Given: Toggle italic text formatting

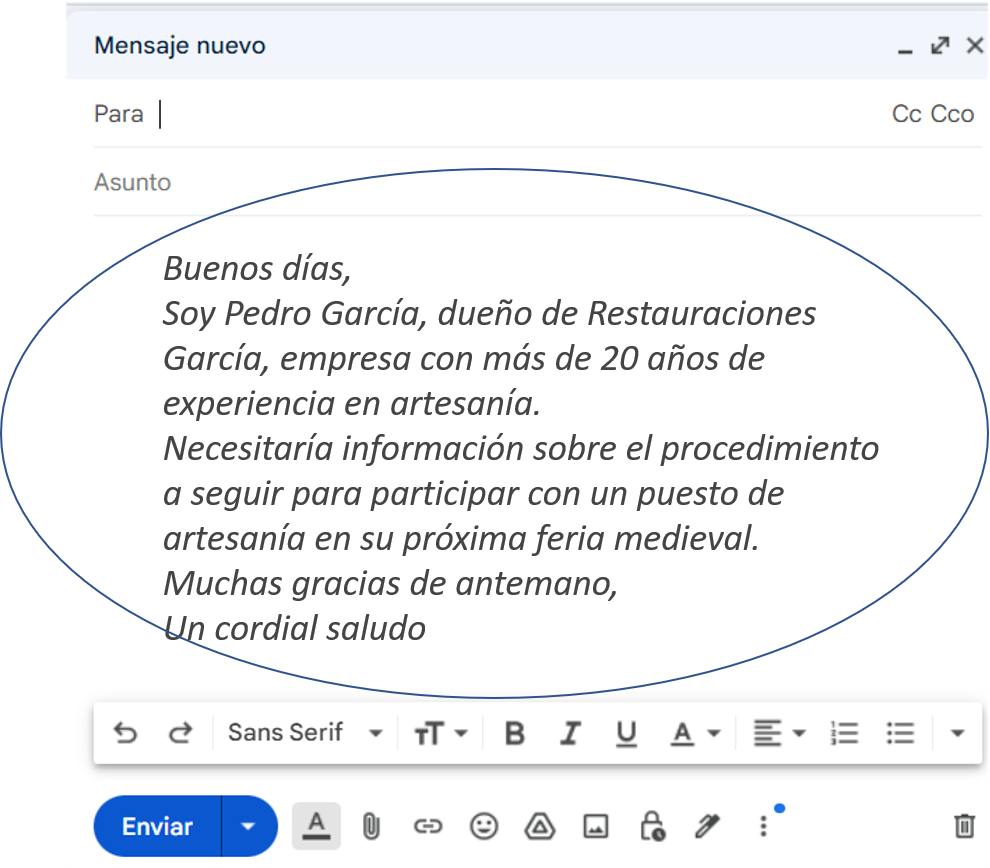Looking at the screenshot, I should [570, 734].
